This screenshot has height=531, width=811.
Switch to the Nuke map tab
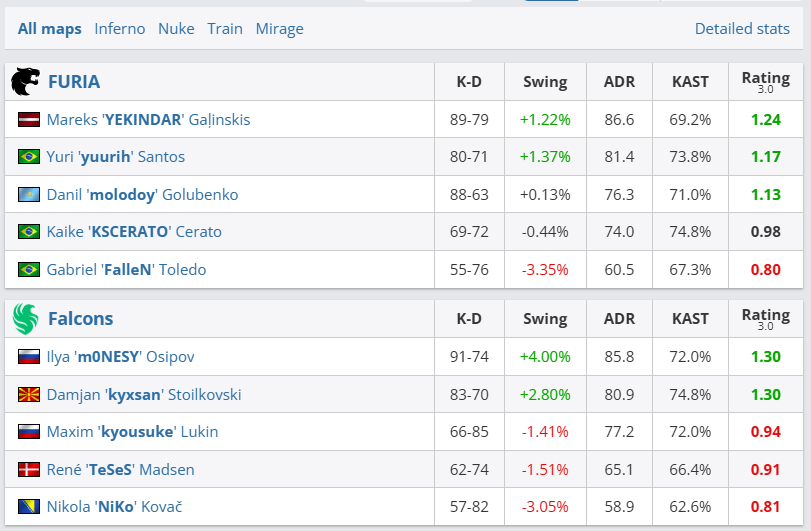click(x=176, y=29)
